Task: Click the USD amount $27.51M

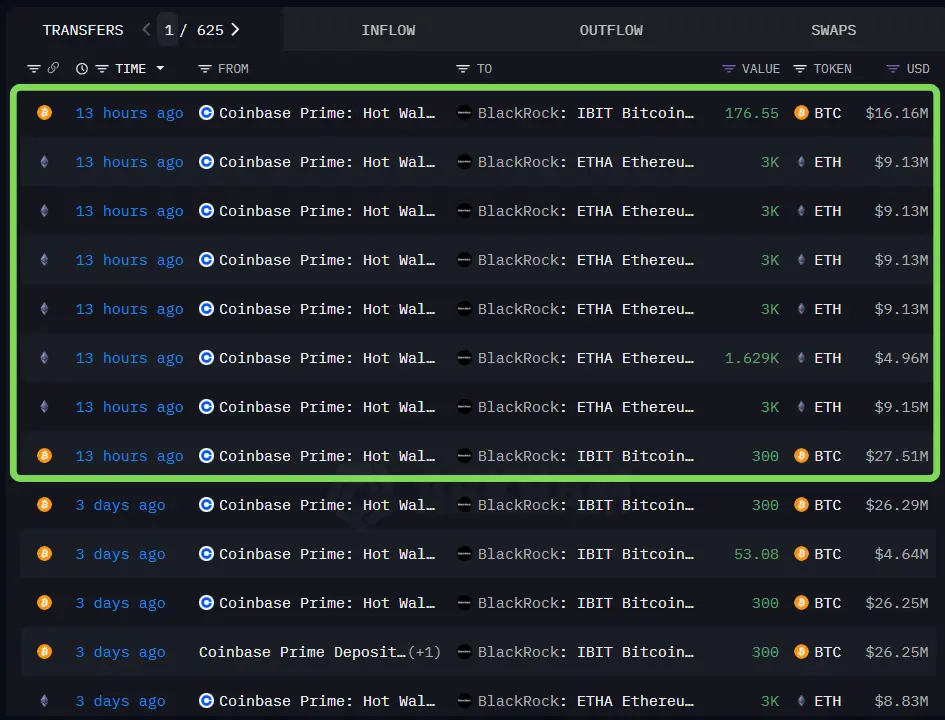Action: [897, 456]
